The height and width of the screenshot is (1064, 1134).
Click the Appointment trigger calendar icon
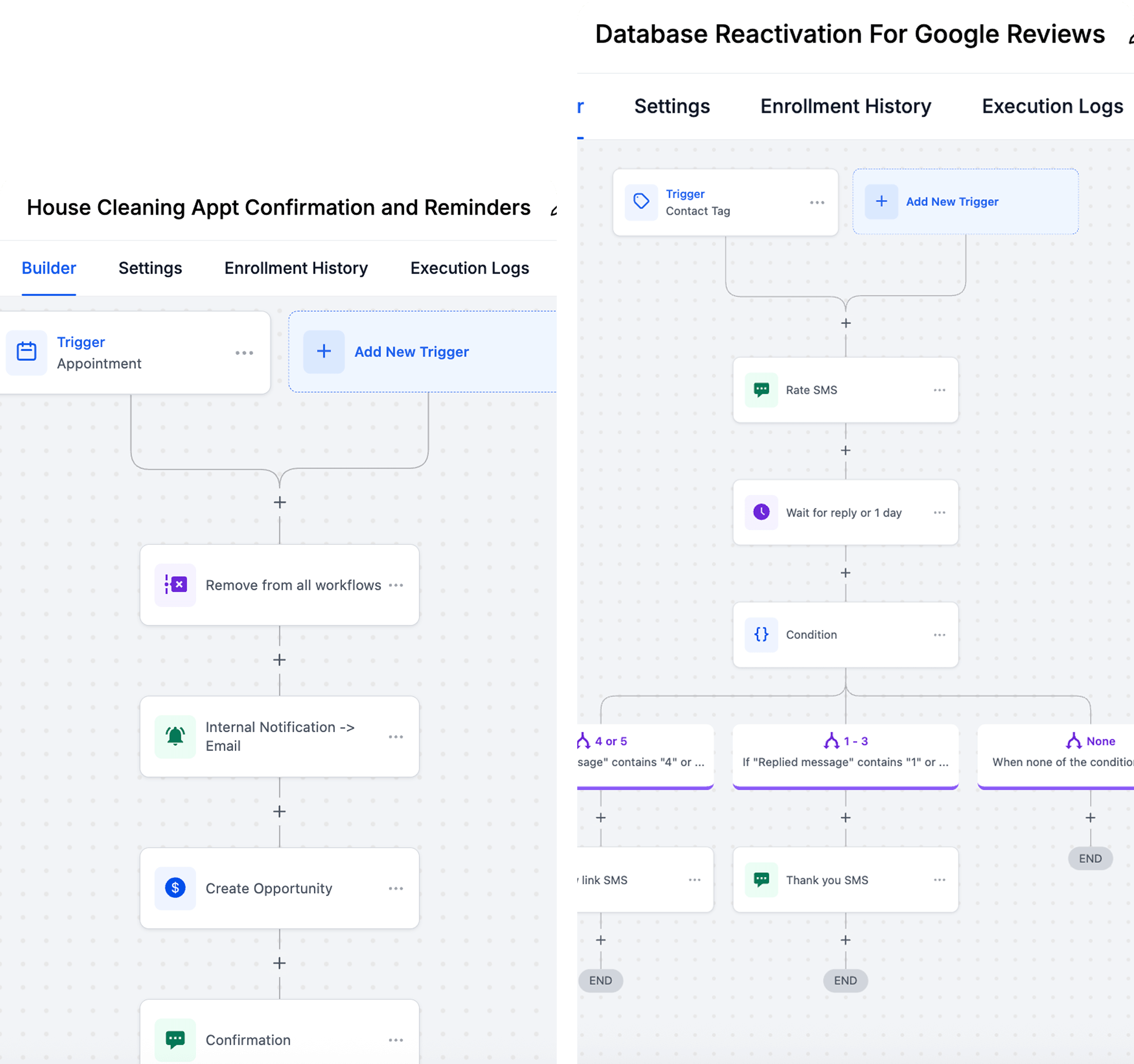coord(26,352)
